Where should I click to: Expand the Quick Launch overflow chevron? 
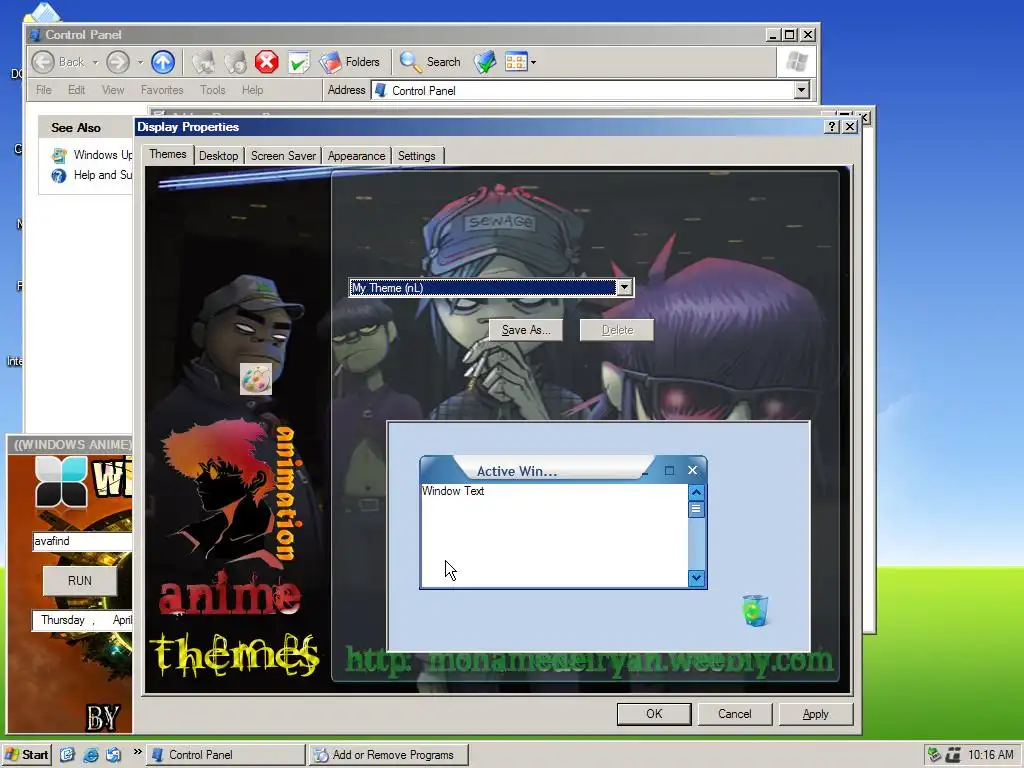click(137, 752)
